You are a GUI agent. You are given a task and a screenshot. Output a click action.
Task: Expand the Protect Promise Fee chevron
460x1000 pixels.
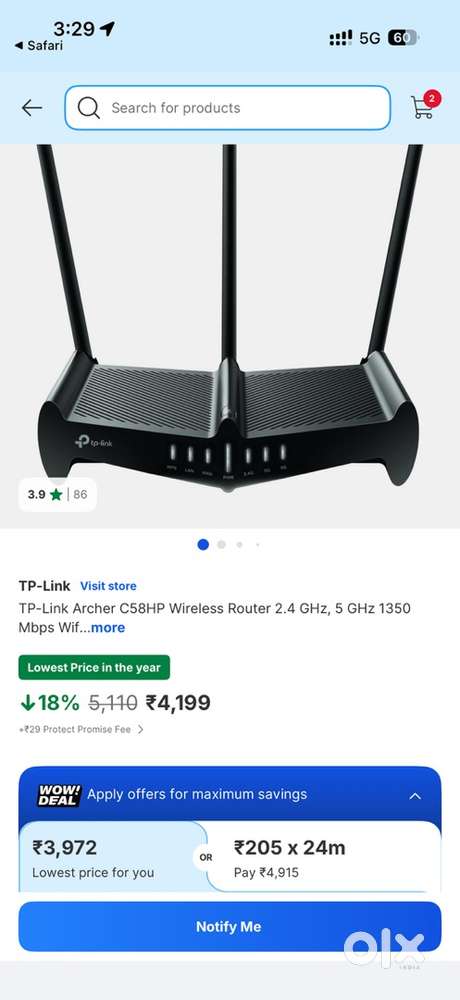click(x=141, y=729)
